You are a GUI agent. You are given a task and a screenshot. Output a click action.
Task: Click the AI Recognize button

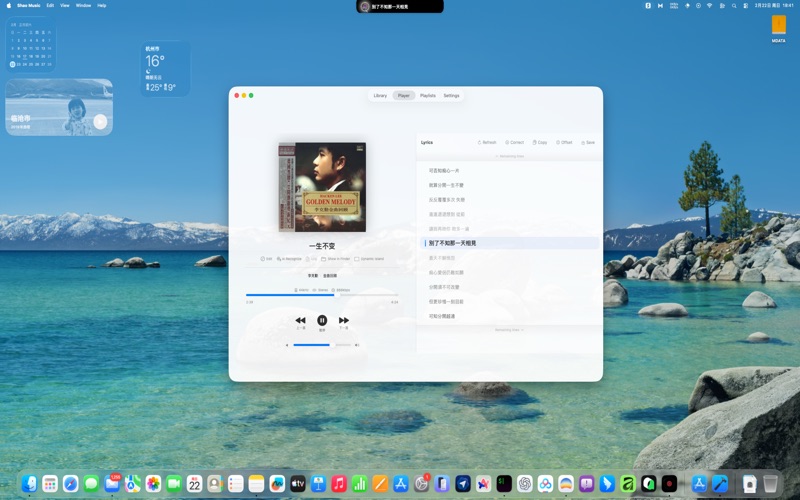tap(291, 259)
